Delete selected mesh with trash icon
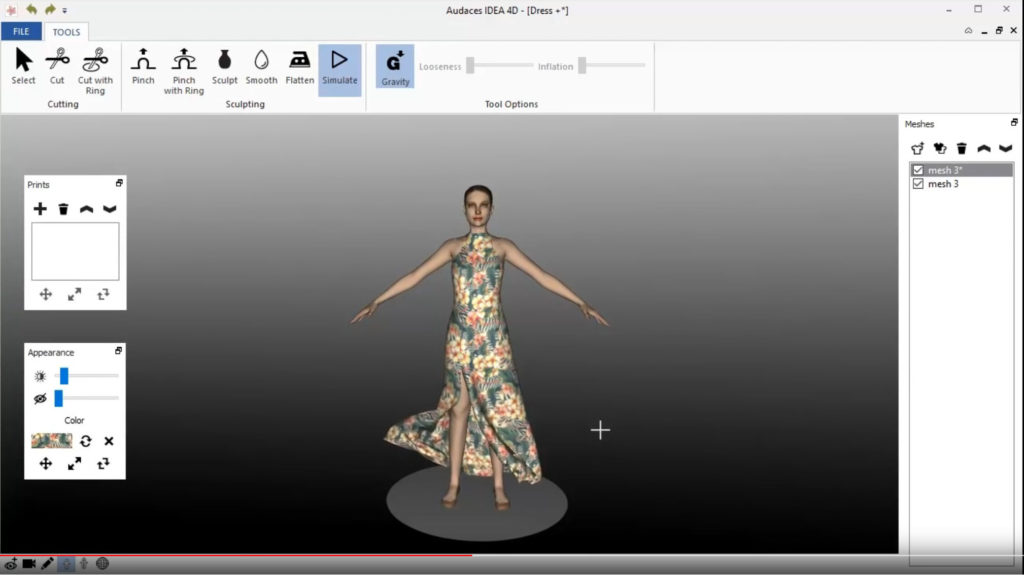1024x575 pixels. 962,149
